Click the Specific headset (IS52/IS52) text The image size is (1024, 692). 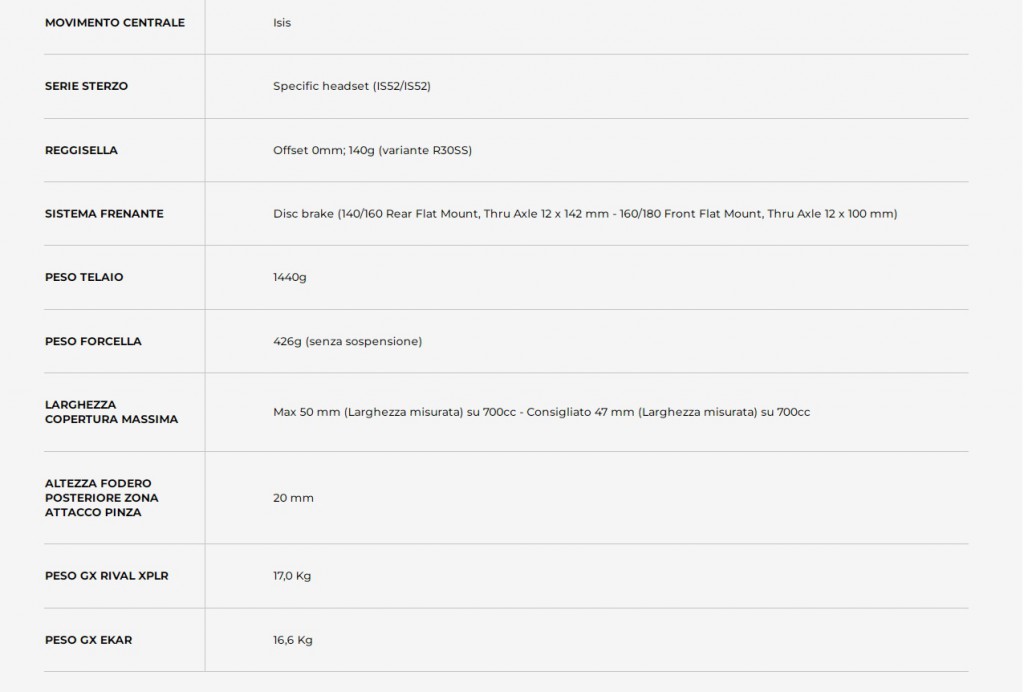352,86
